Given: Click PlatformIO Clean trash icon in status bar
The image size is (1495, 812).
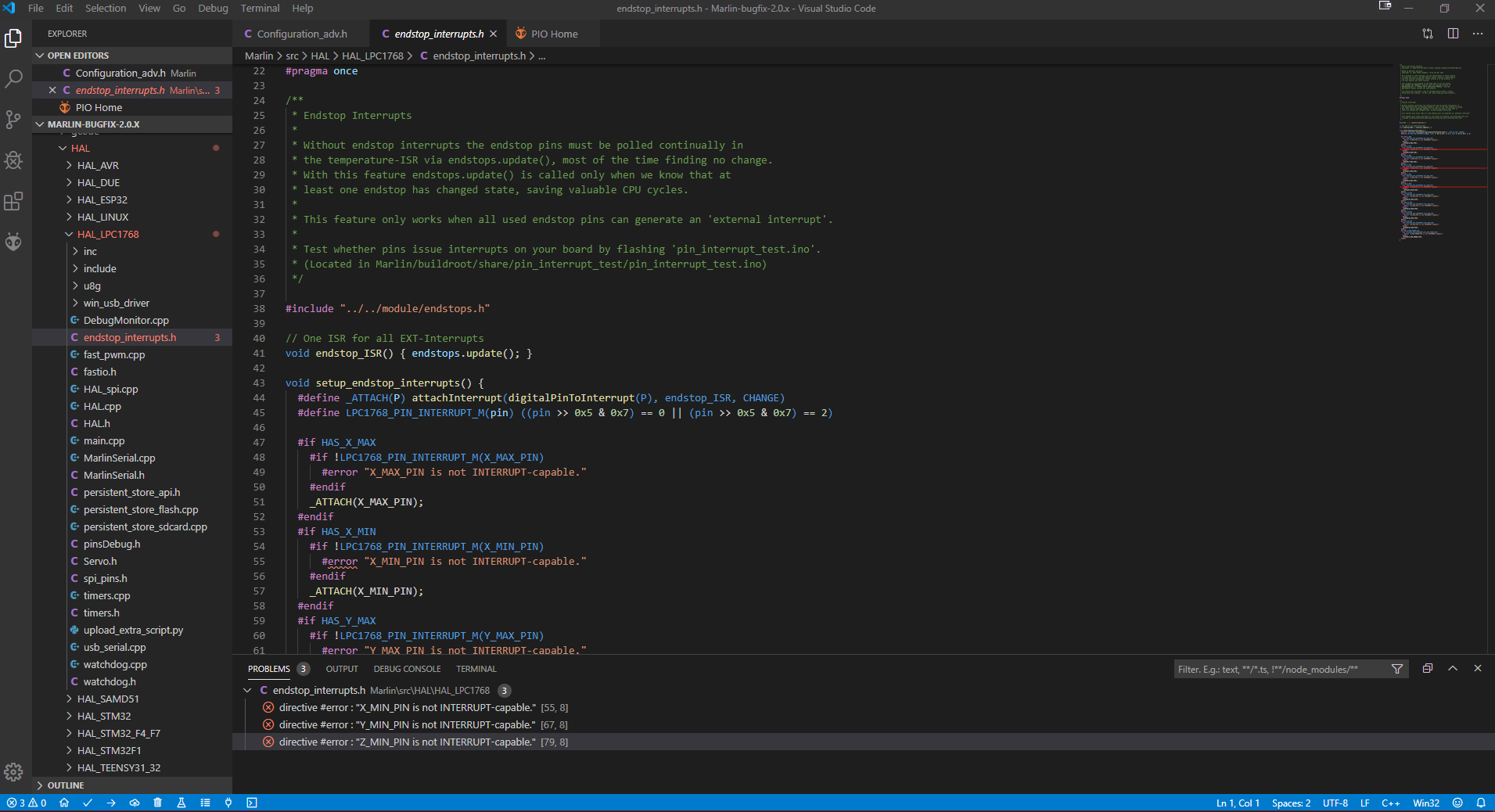Looking at the screenshot, I should [x=157, y=803].
